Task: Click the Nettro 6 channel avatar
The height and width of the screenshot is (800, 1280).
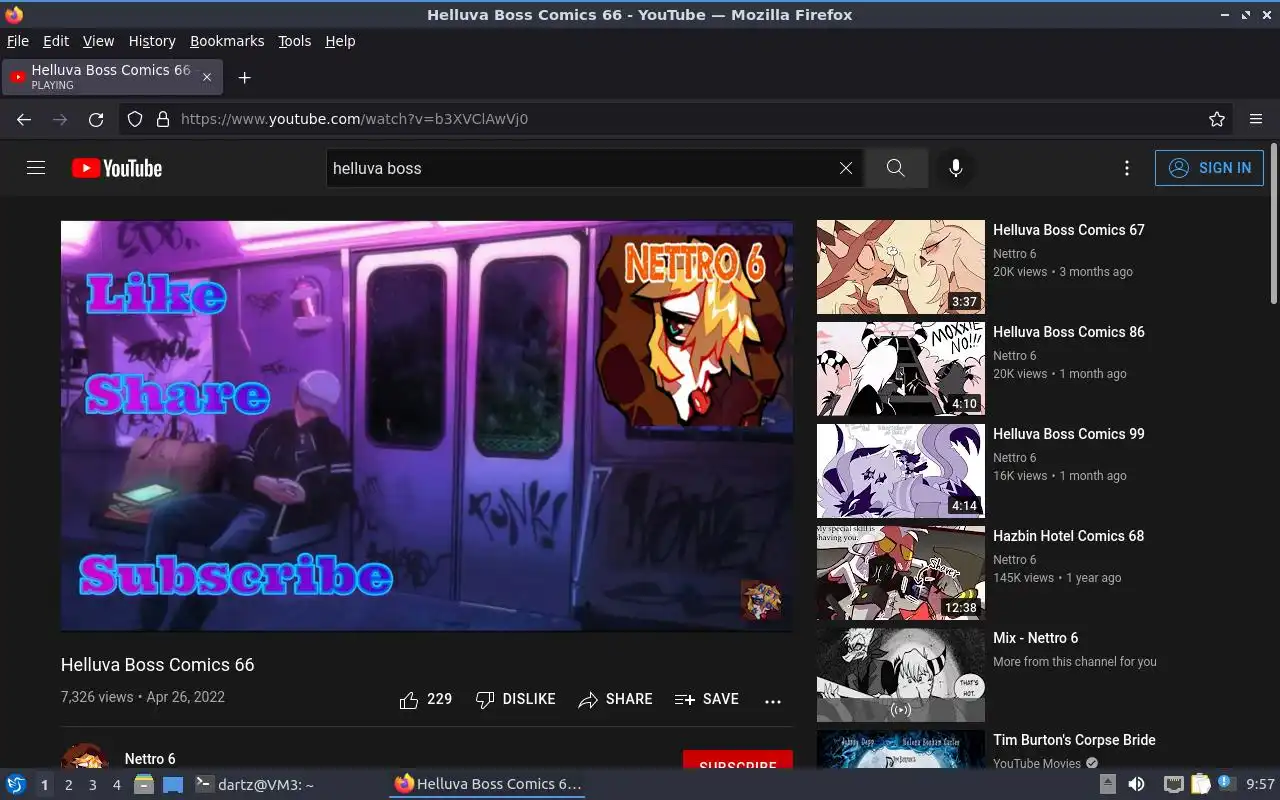Action: click(x=85, y=756)
